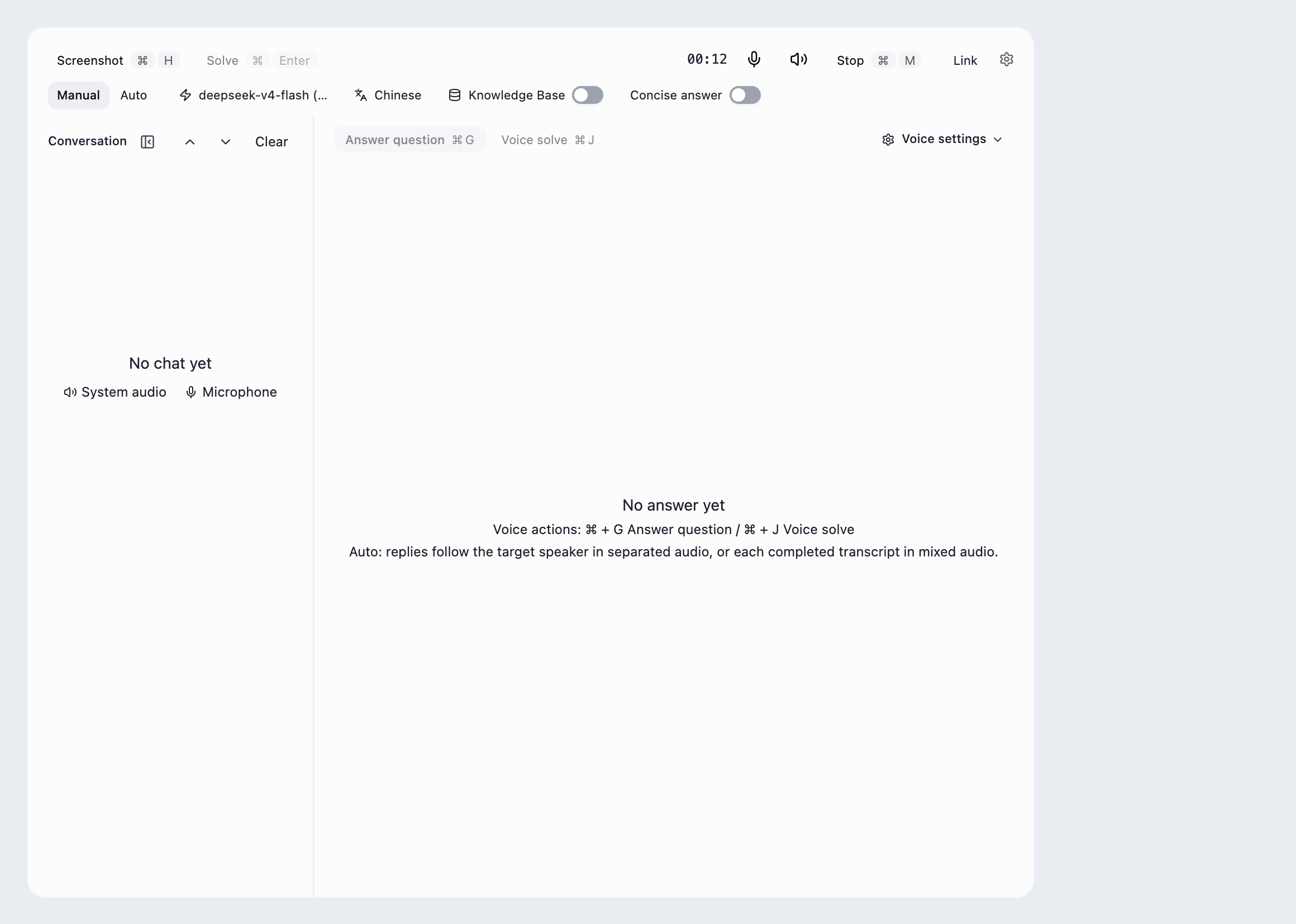Click the Solve button
The height and width of the screenshot is (924, 1296).
261,60
